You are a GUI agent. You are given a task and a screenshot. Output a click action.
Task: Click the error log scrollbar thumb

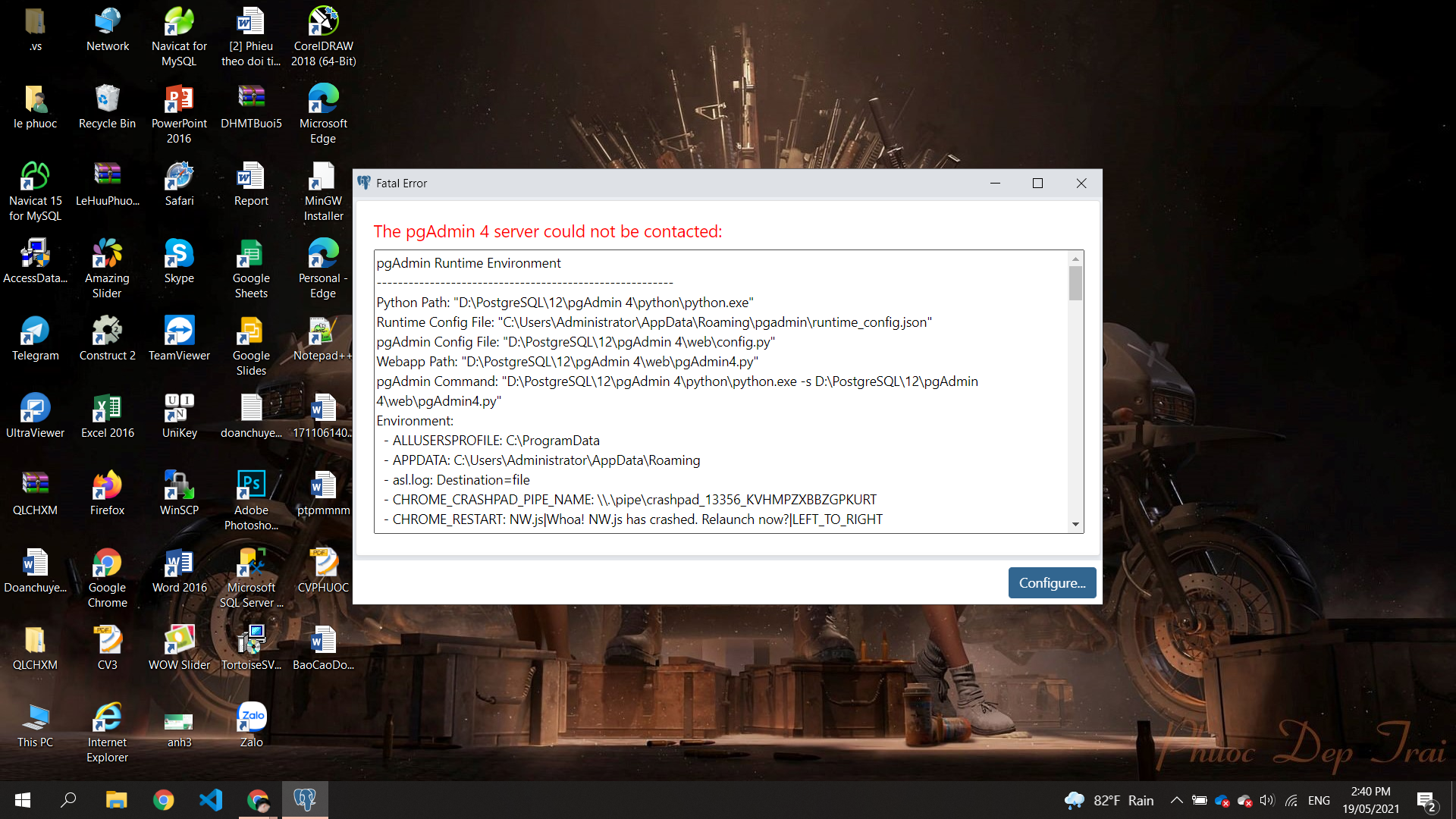[1075, 284]
